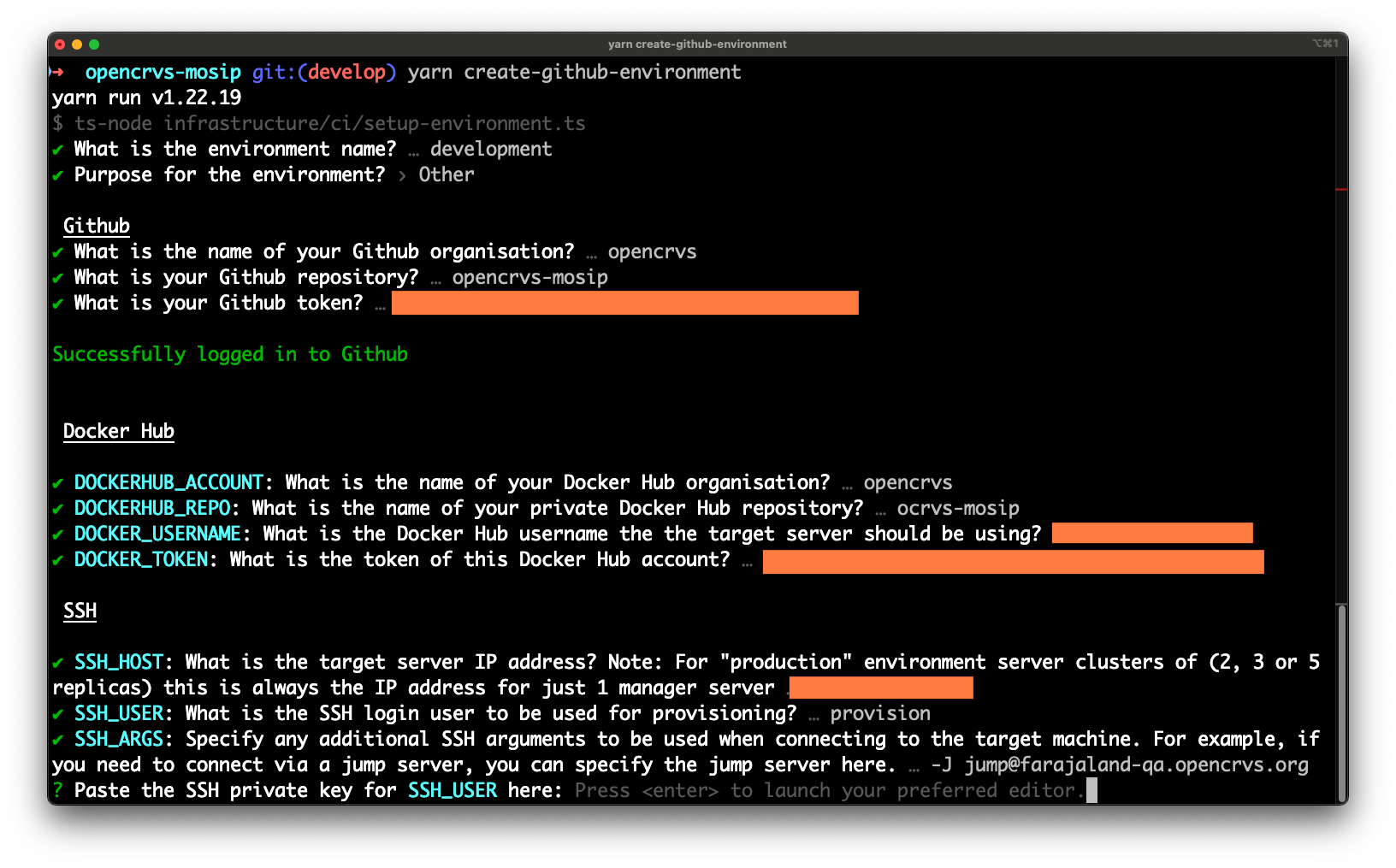Click the yellow minimize window button
This screenshot has width=1396, height=868.
[x=77, y=44]
